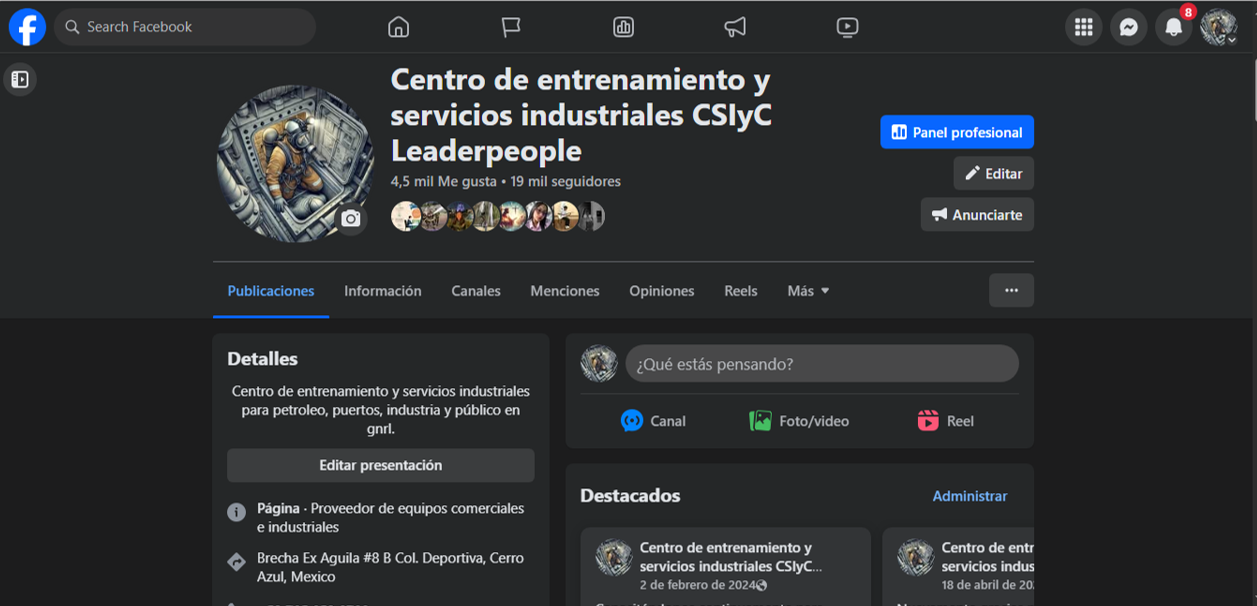Open the Menciones tab

tap(565, 291)
